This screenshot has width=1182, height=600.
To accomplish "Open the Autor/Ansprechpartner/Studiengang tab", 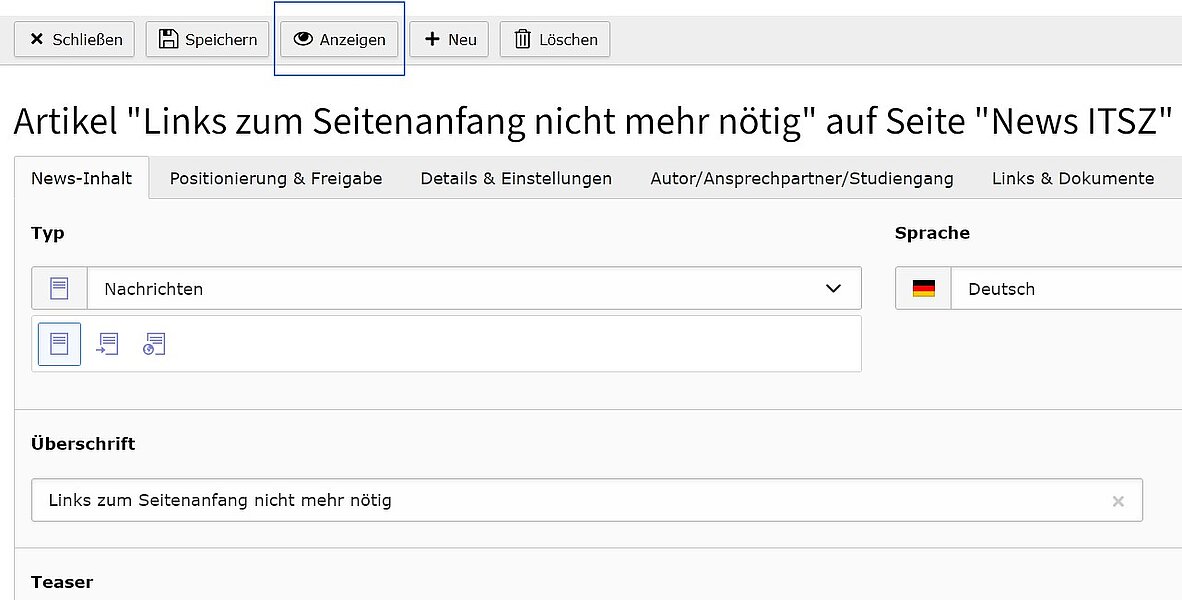I will pos(801,179).
